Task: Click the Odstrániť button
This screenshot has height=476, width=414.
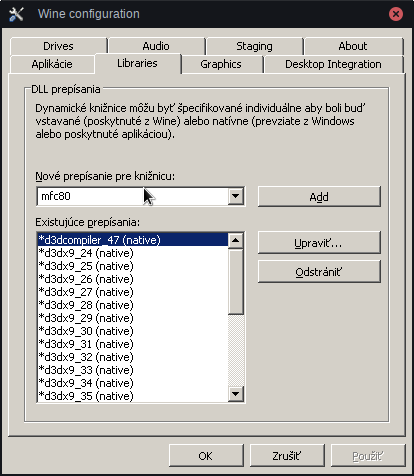Action: (319, 272)
